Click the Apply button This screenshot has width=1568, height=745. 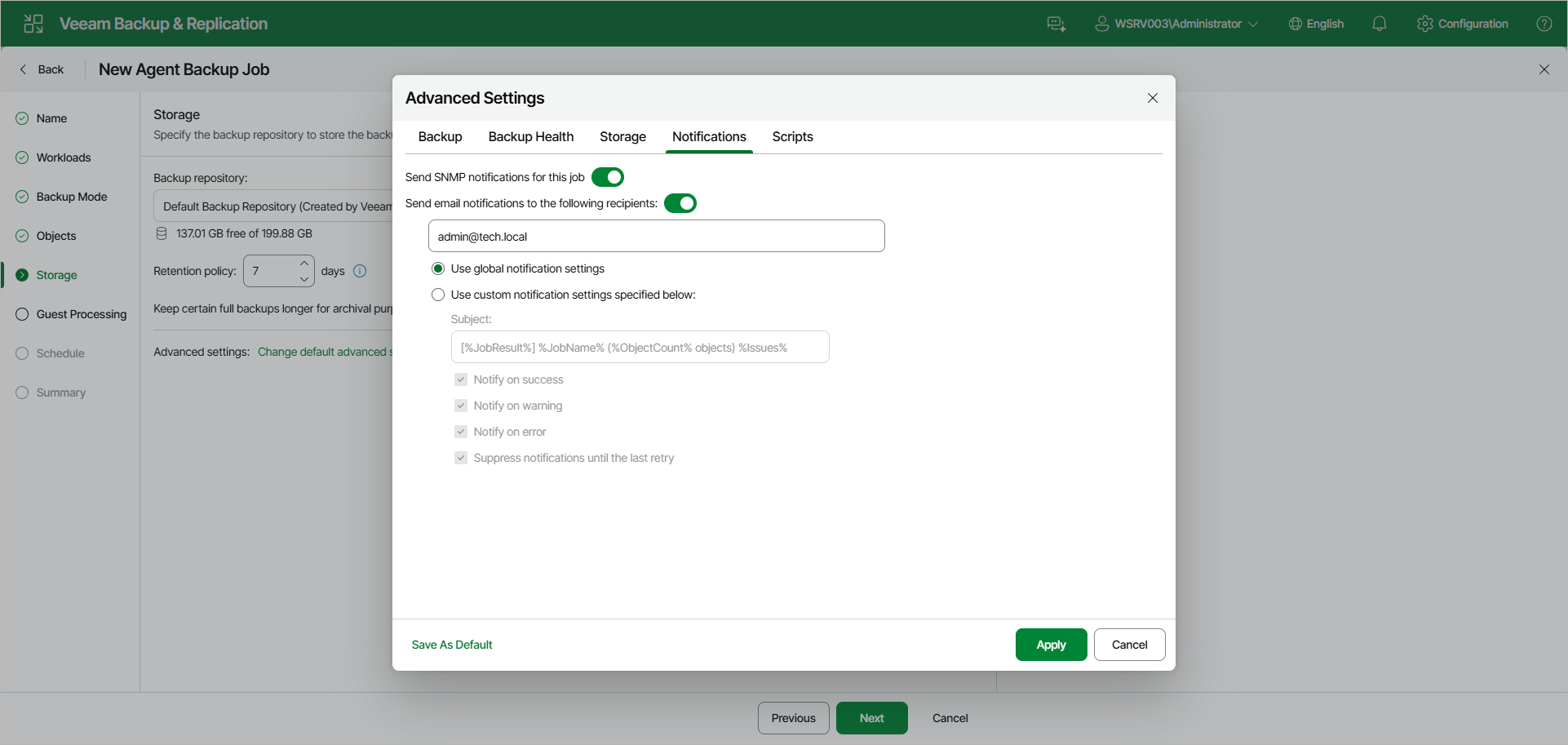[1051, 645]
